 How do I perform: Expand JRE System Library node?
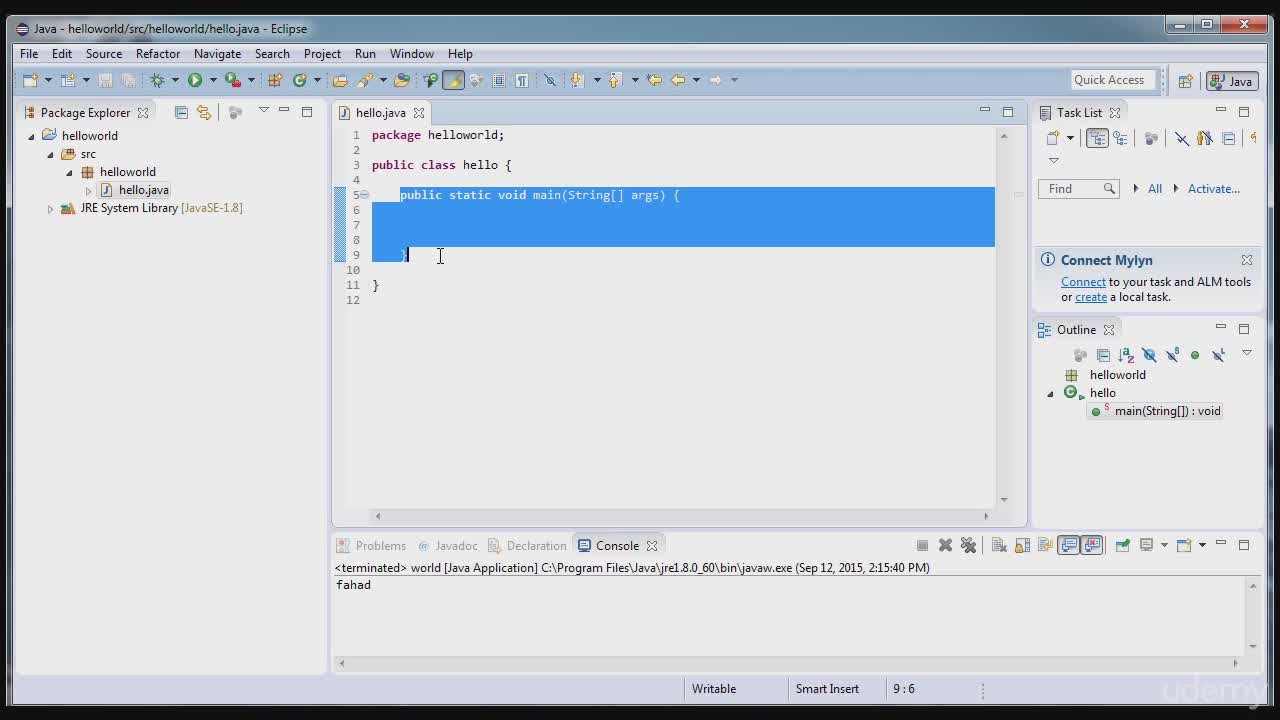tap(50, 208)
